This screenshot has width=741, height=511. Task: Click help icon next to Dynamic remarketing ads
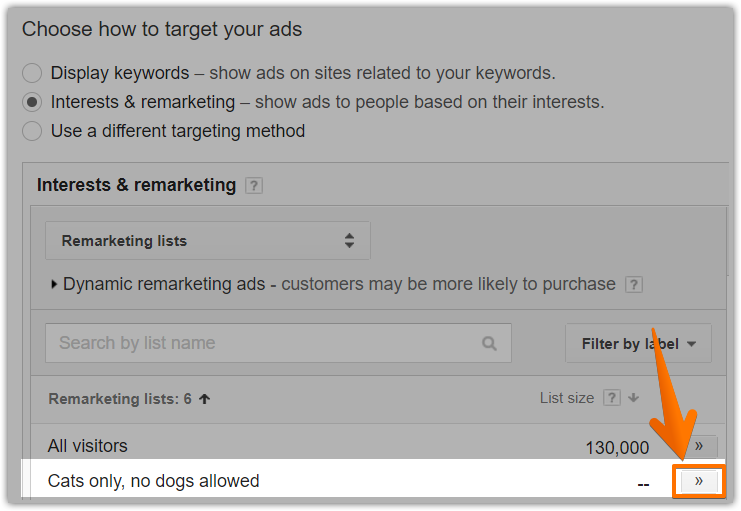(x=634, y=285)
